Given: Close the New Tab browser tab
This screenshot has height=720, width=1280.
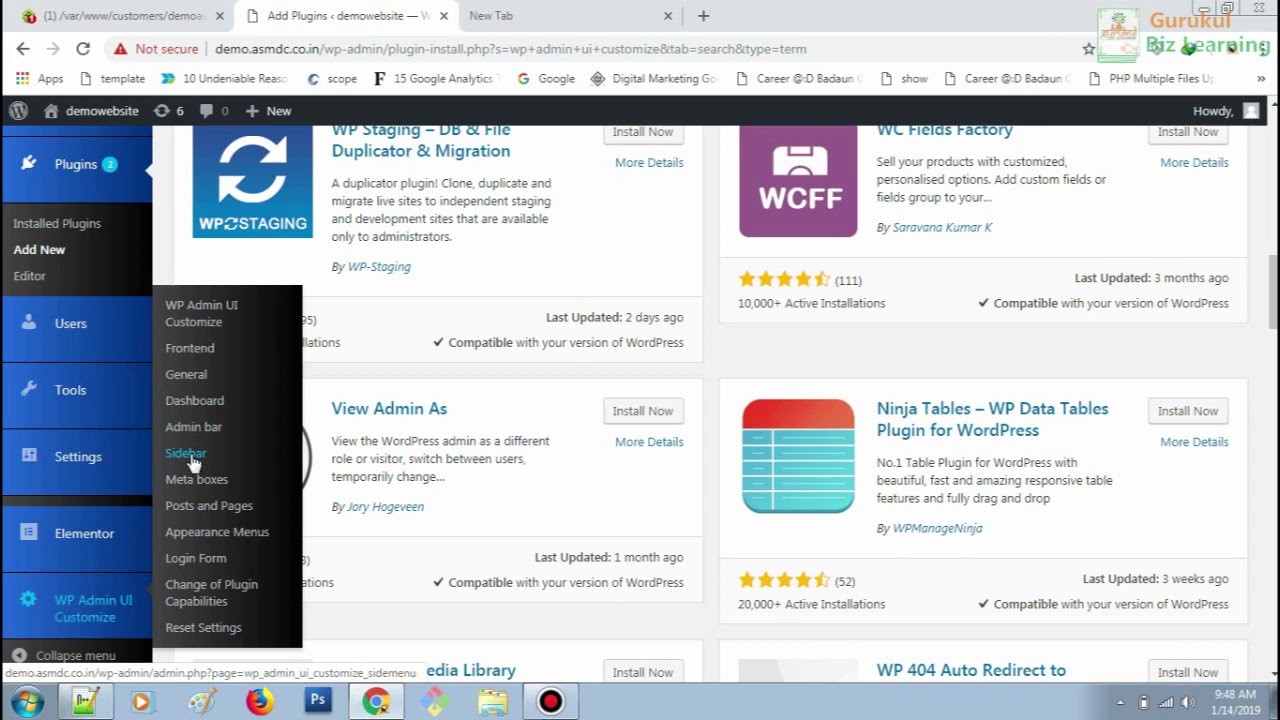Looking at the screenshot, I should tap(668, 16).
